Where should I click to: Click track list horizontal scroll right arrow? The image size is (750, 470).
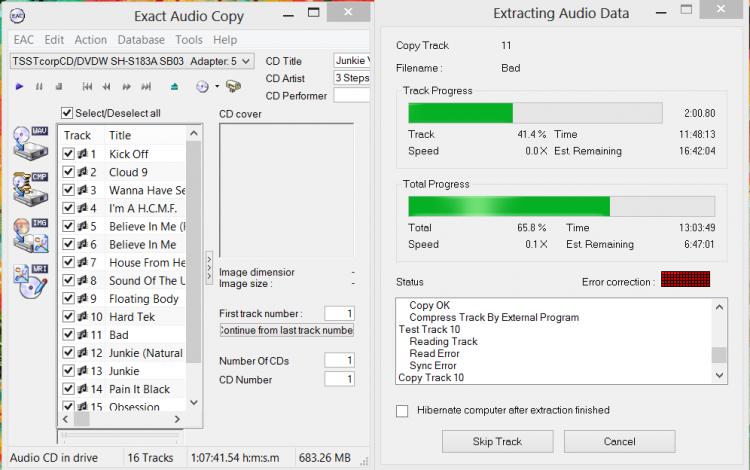coord(177,419)
